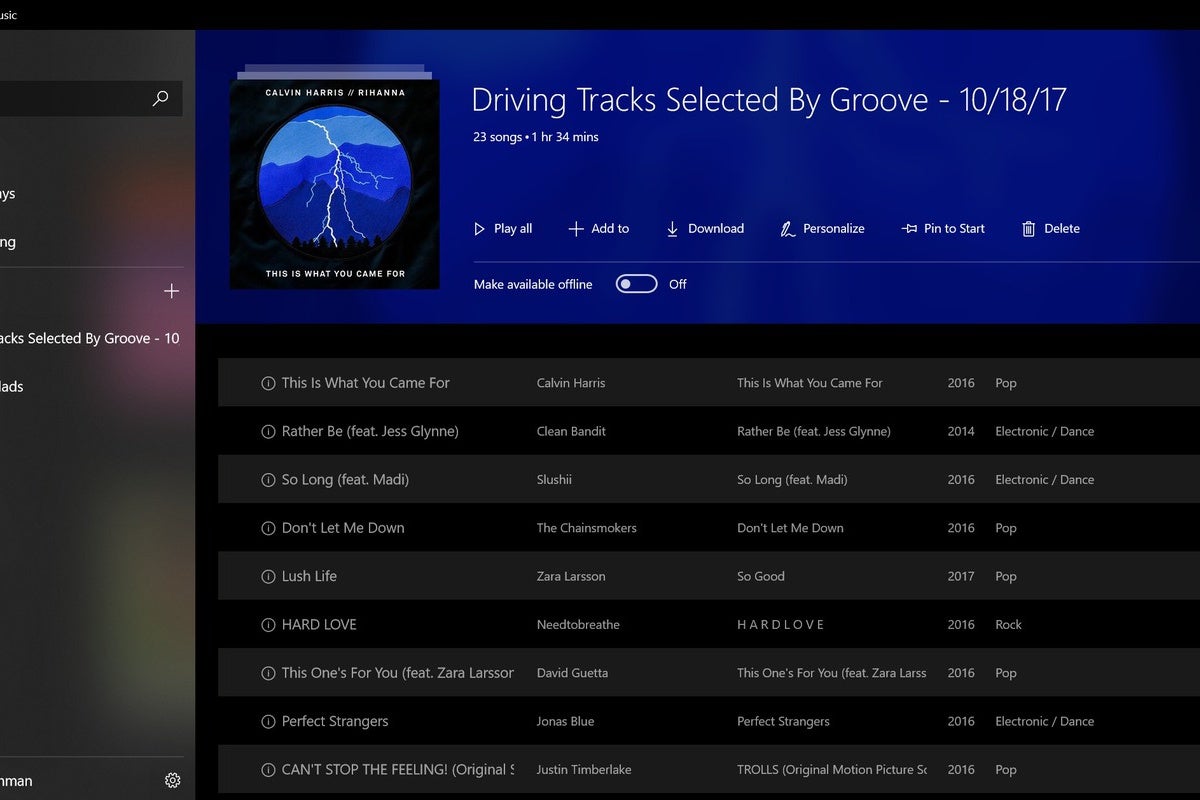This screenshot has height=800, width=1200.
Task: Open artist Slushii
Action: [554, 480]
